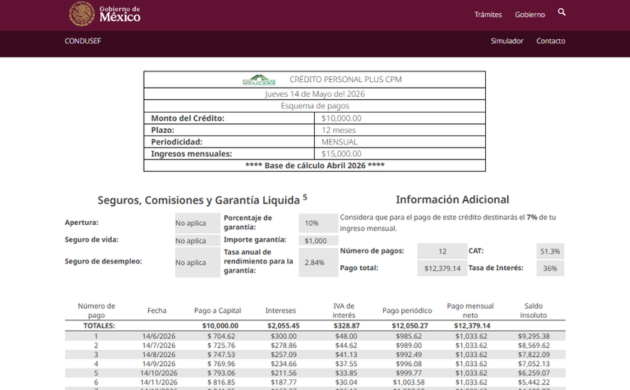Image resolution: width=630 pixels, height=390 pixels.
Task: Open the Trámites menu
Action: (488, 14)
